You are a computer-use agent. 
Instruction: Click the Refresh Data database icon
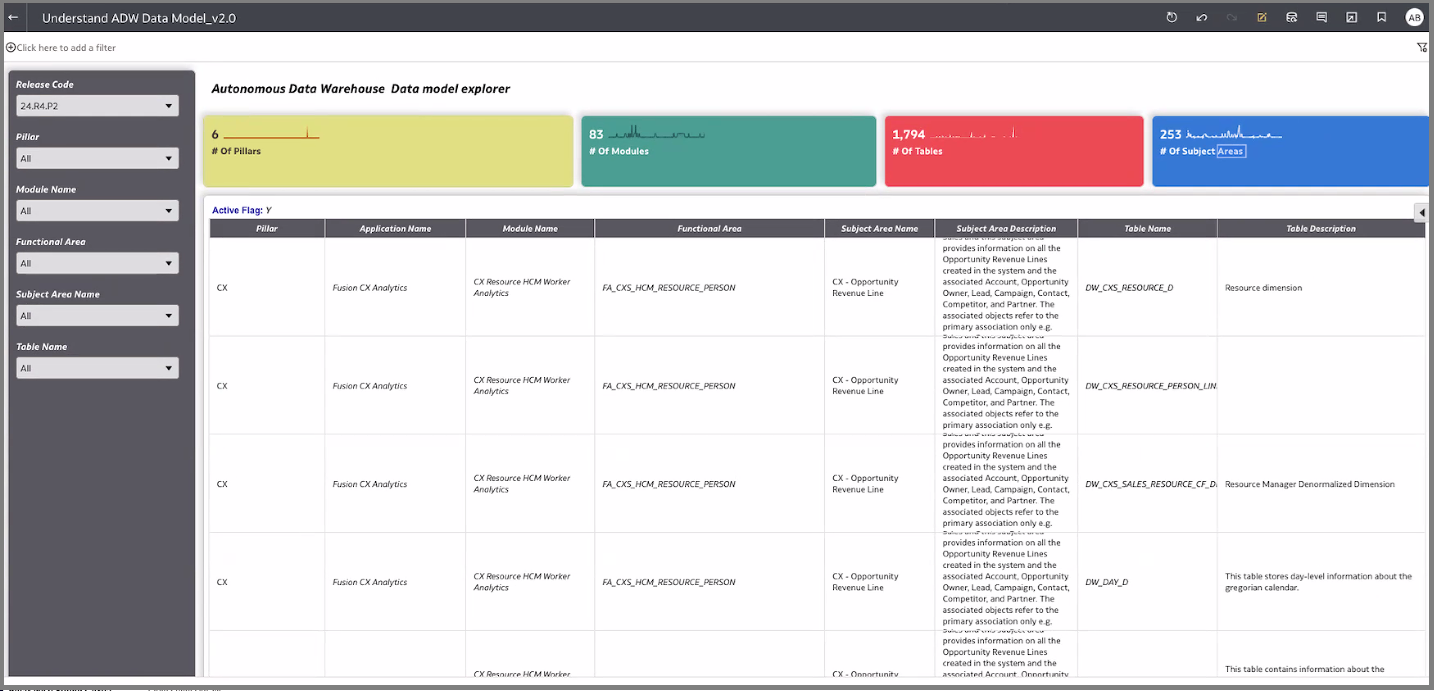point(1292,17)
